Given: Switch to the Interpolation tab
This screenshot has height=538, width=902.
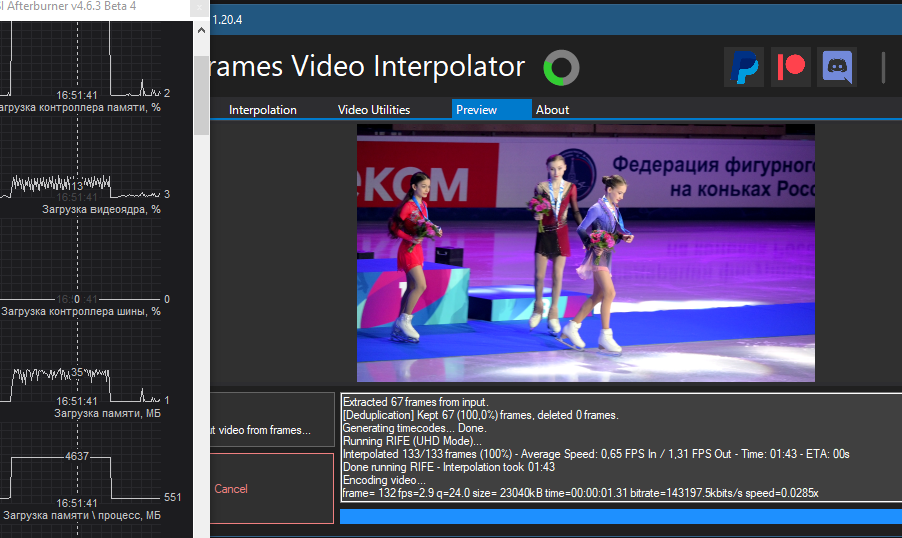Looking at the screenshot, I should (x=262, y=110).
